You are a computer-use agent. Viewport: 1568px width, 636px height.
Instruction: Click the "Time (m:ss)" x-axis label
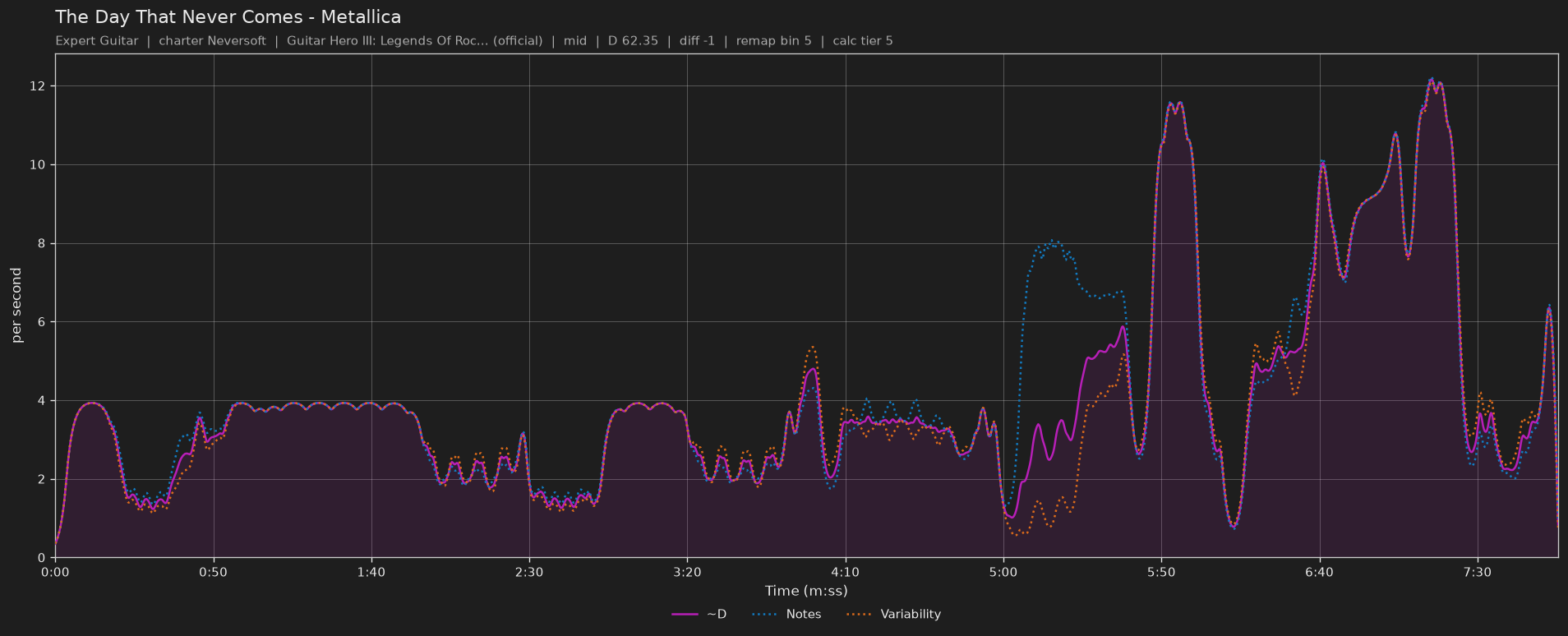coord(806,591)
